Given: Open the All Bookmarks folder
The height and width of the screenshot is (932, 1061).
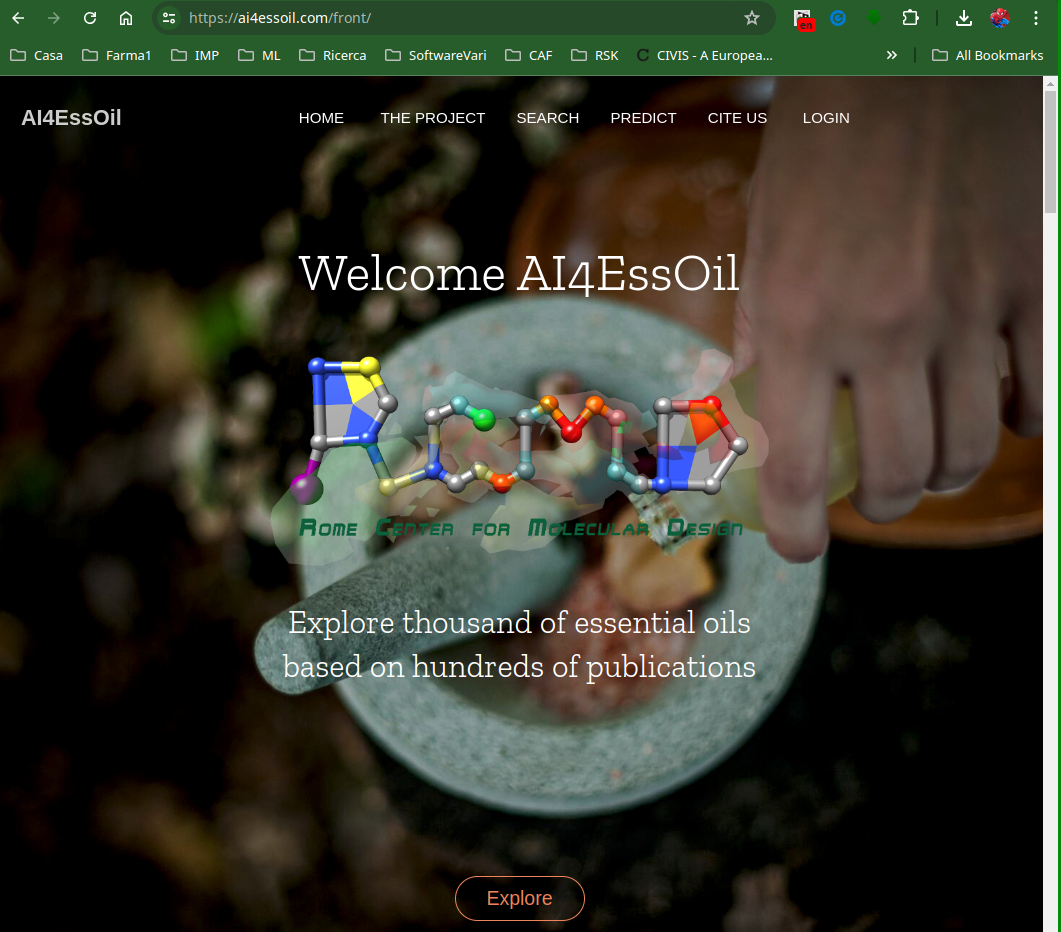Looking at the screenshot, I should point(988,56).
